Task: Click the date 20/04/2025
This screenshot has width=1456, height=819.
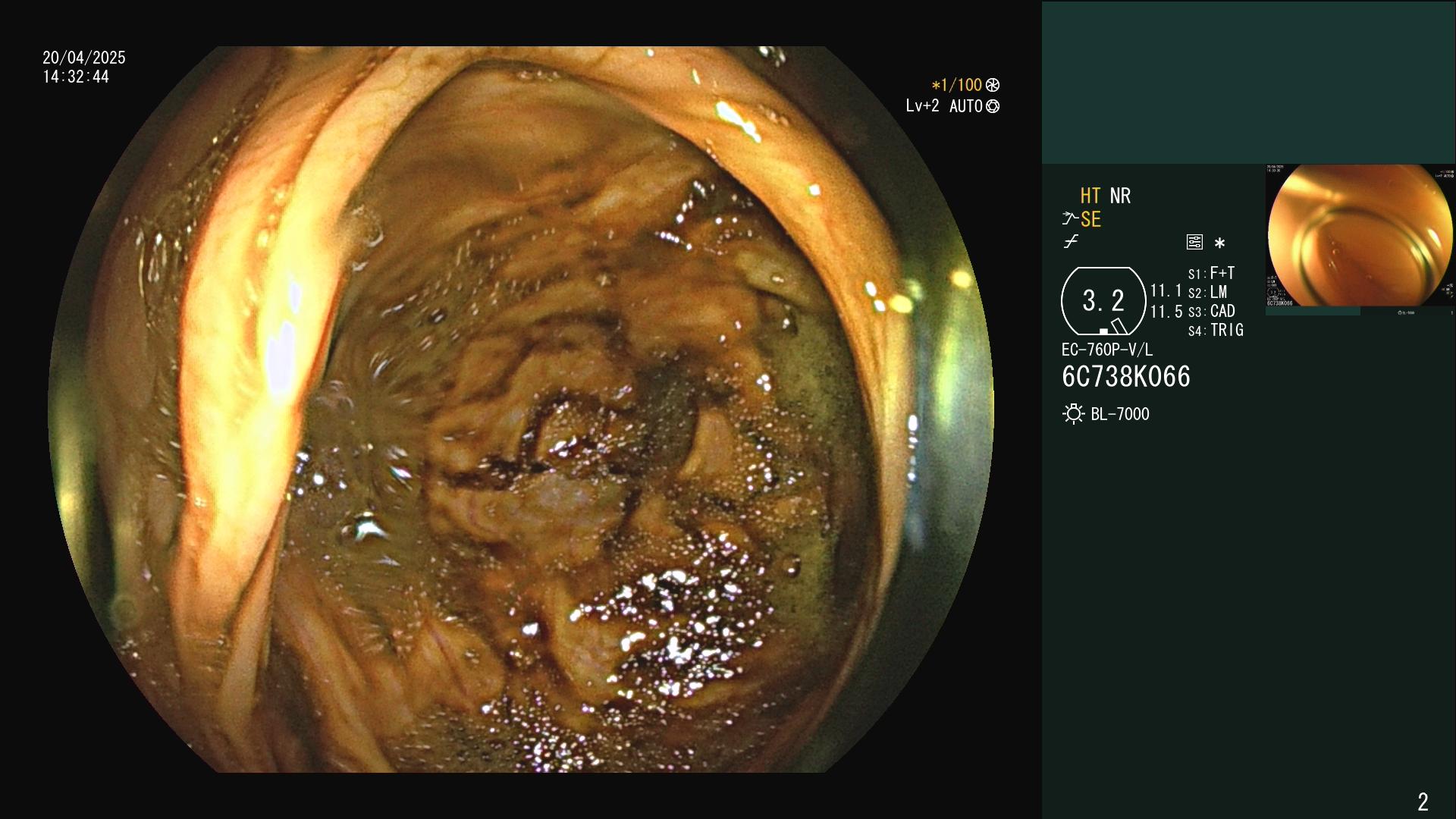Action: click(84, 58)
